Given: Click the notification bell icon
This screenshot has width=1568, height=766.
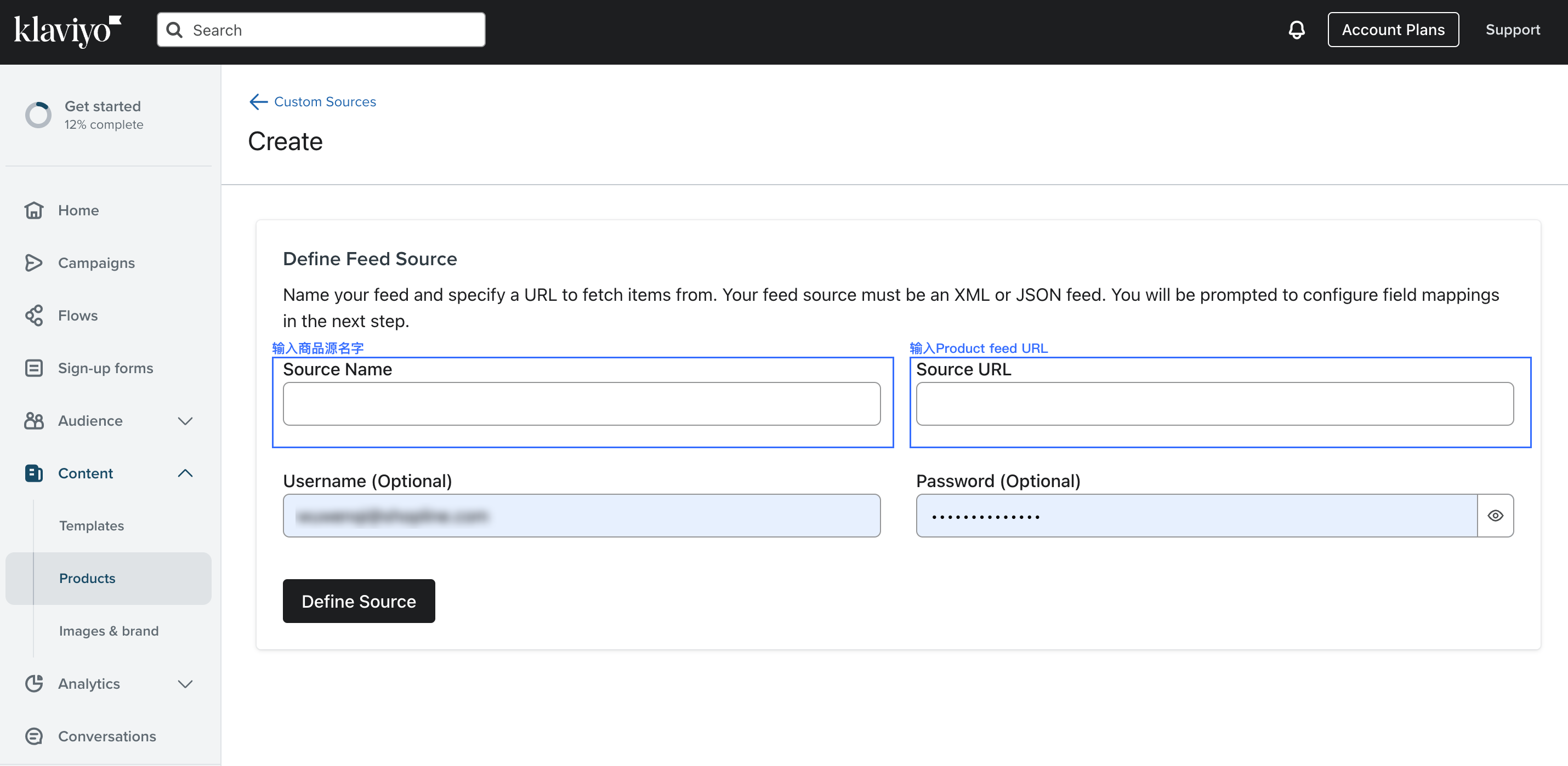Looking at the screenshot, I should pos(1296,30).
